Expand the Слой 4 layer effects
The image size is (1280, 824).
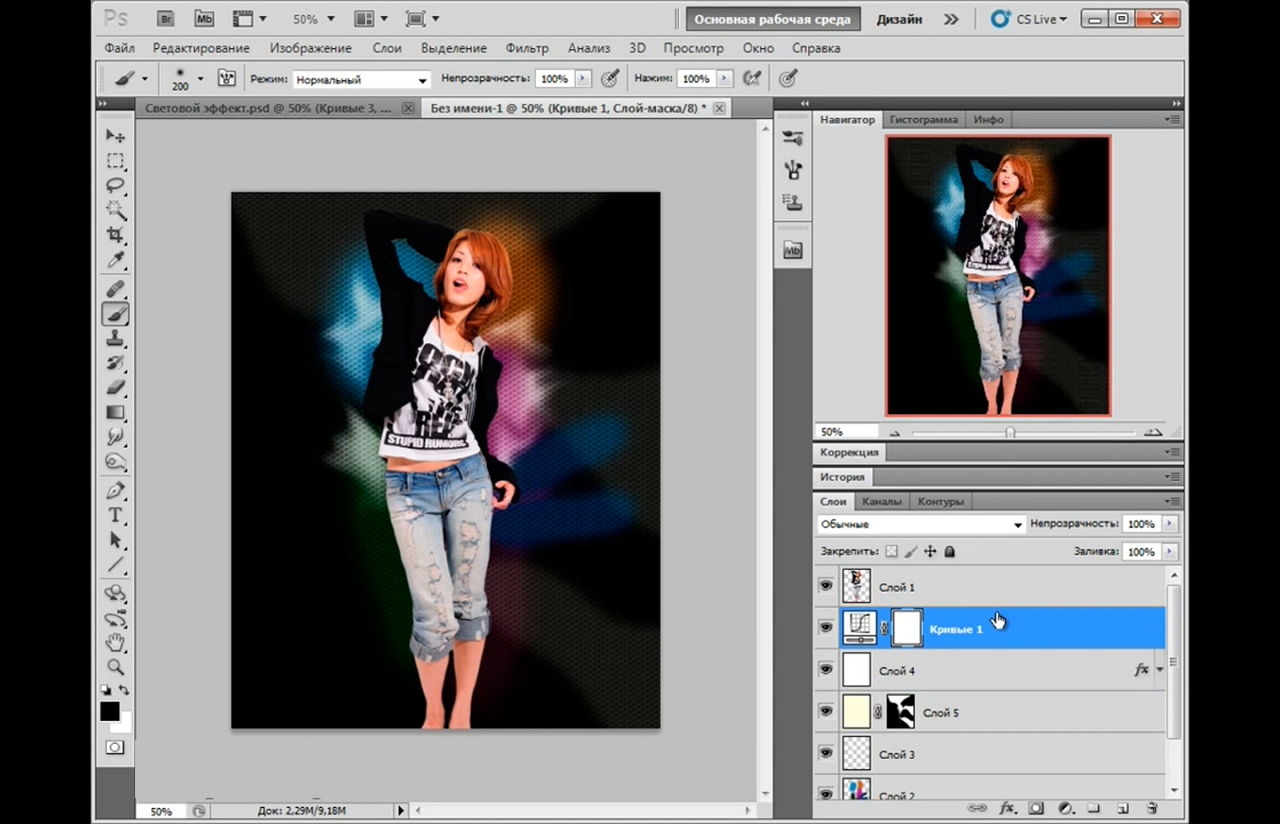(x=1160, y=670)
